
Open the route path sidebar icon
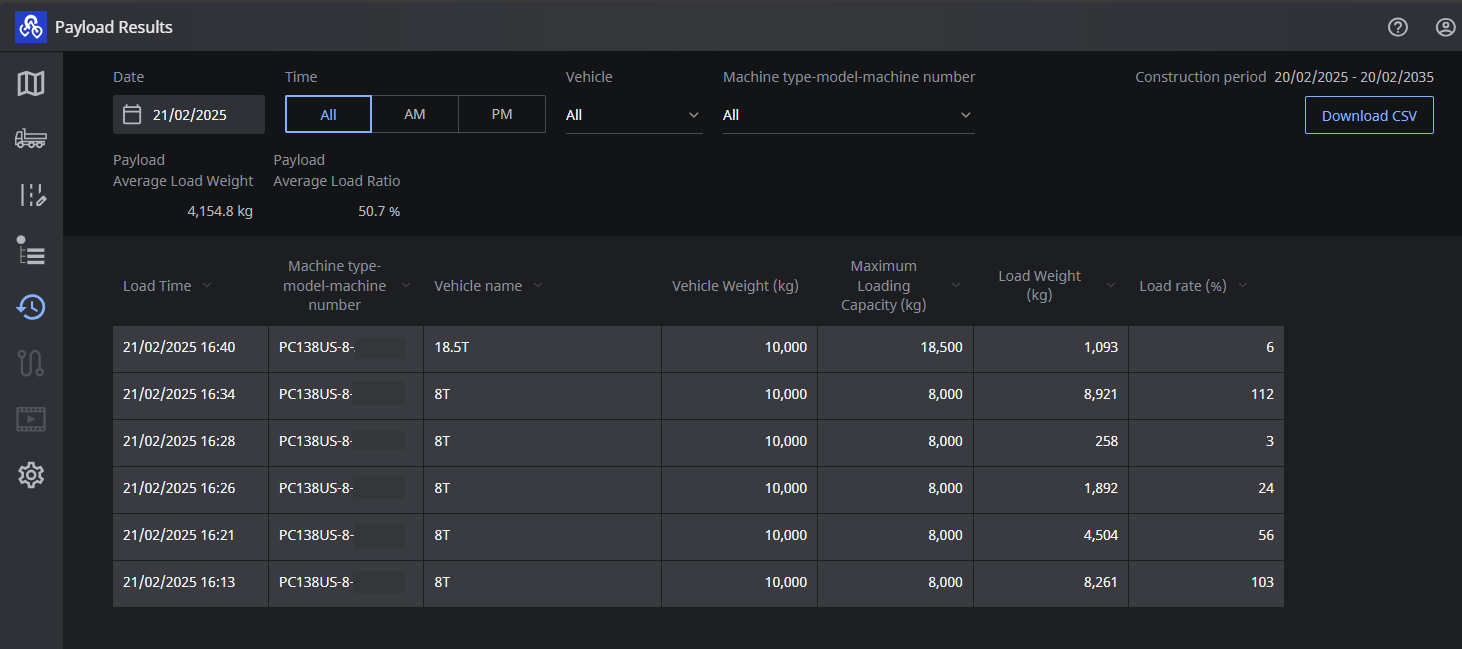31,363
